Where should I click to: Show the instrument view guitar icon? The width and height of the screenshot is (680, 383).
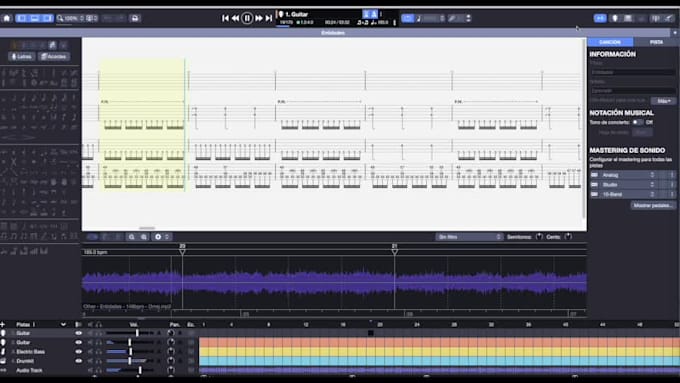click(615, 18)
